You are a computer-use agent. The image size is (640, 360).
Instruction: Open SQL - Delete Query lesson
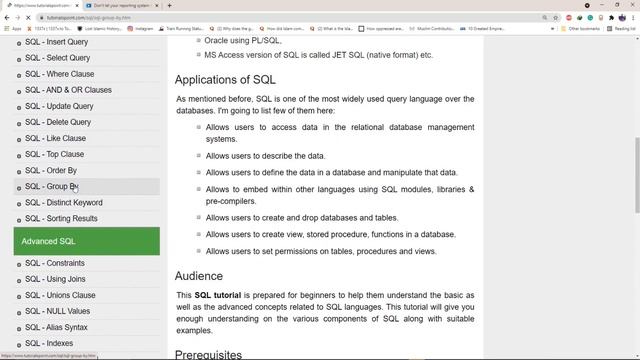pyautogui.click(x=58, y=122)
